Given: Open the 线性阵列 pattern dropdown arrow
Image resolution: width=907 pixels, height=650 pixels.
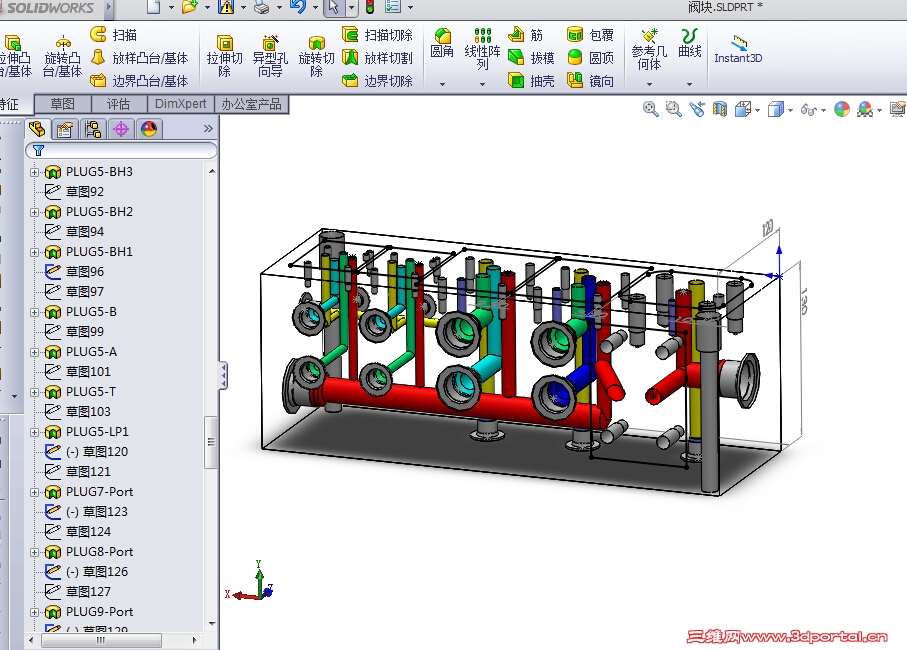Looking at the screenshot, I should click(x=482, y=84).
